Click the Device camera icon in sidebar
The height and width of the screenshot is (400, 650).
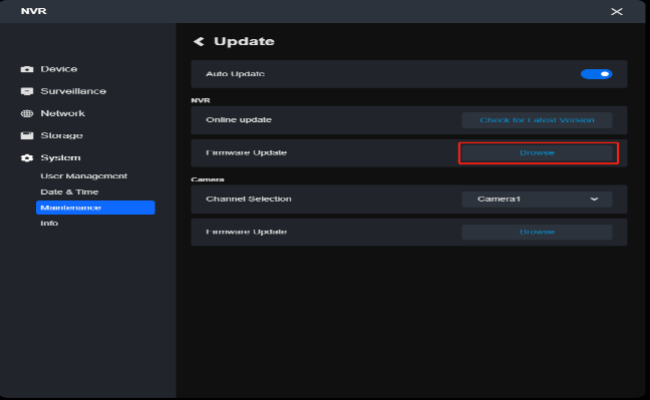pyautogui.click(x=27, y=69)
